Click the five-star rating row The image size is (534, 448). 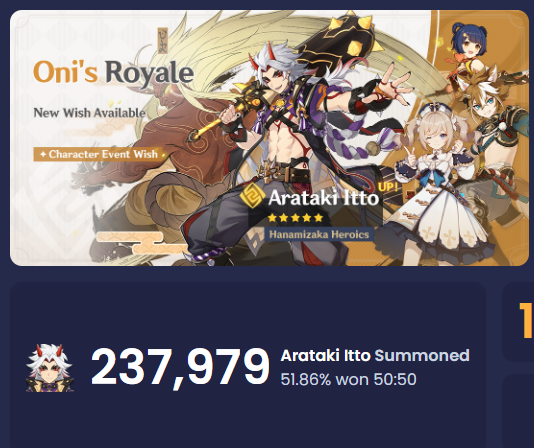coord(295,218)
